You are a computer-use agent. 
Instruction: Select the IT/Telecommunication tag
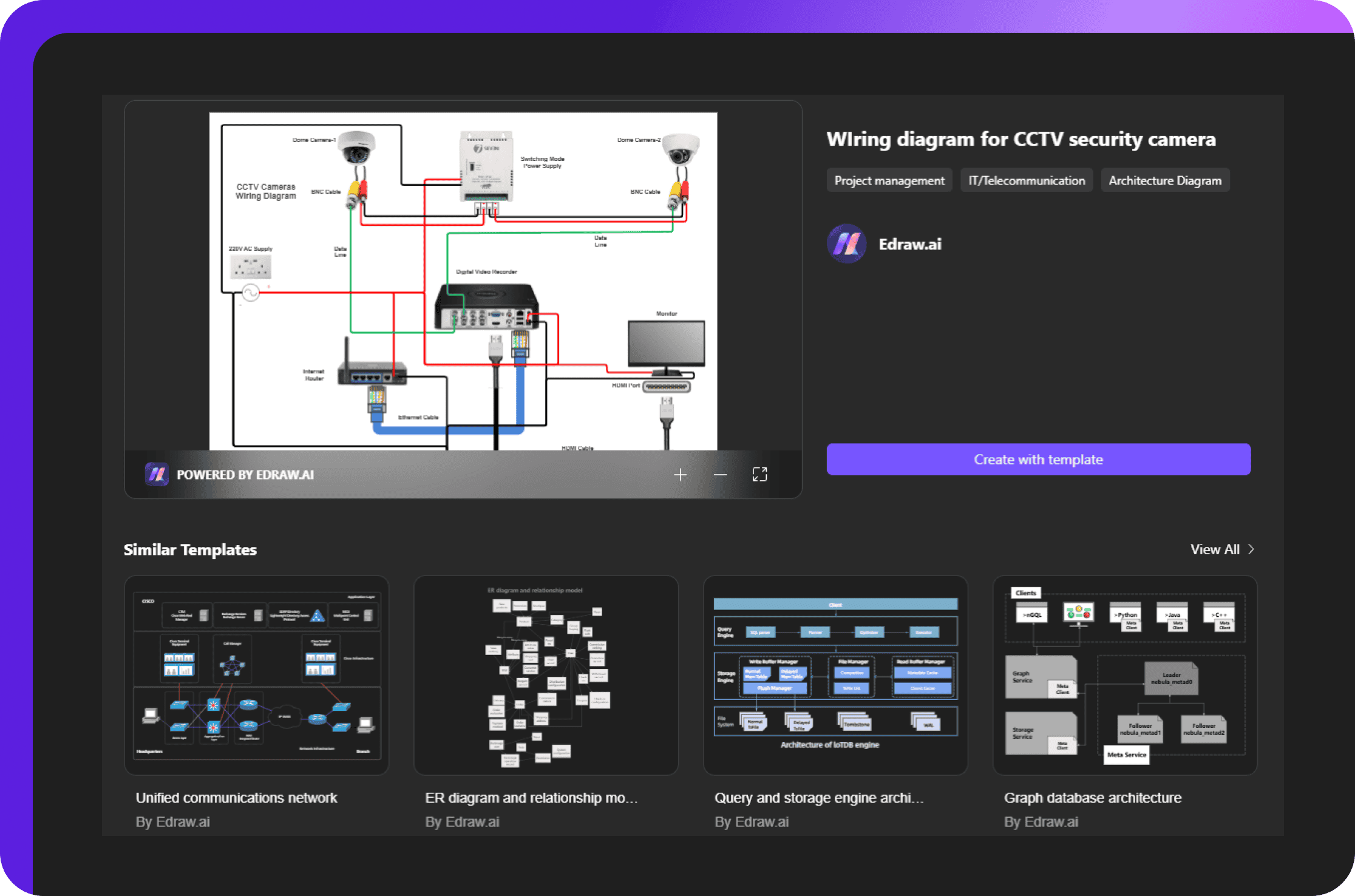click(1027, 180)
